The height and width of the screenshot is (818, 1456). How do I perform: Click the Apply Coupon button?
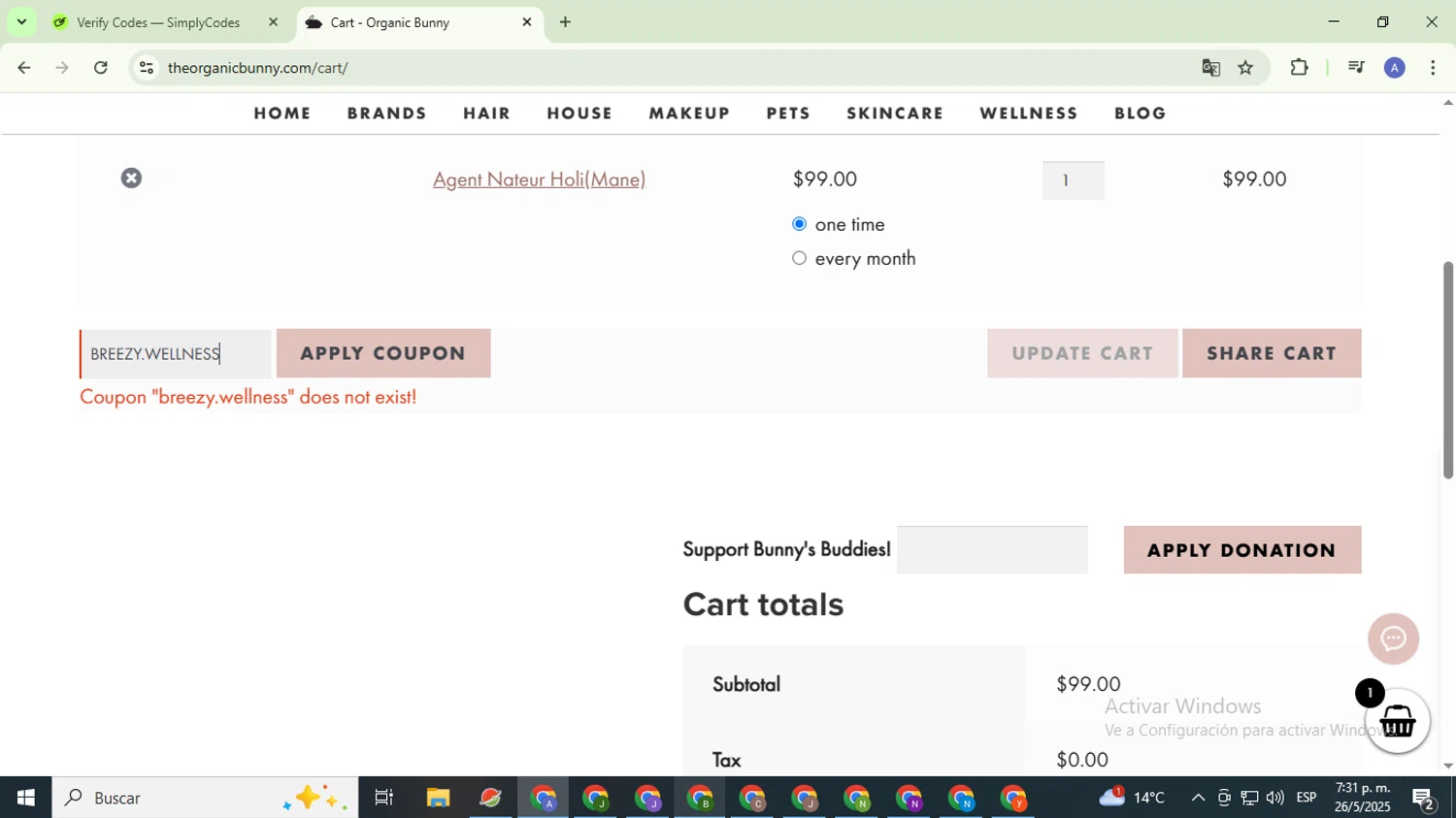pos(383,353)
